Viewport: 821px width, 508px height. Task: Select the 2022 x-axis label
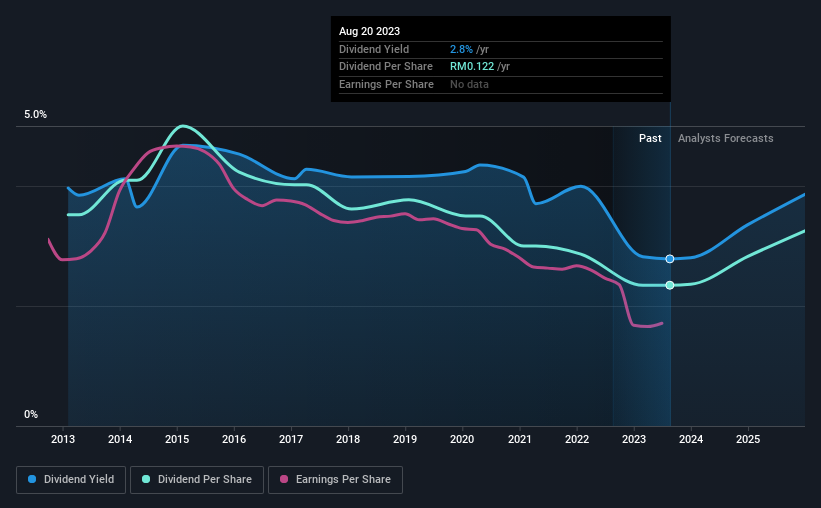[x=576, y=439]
